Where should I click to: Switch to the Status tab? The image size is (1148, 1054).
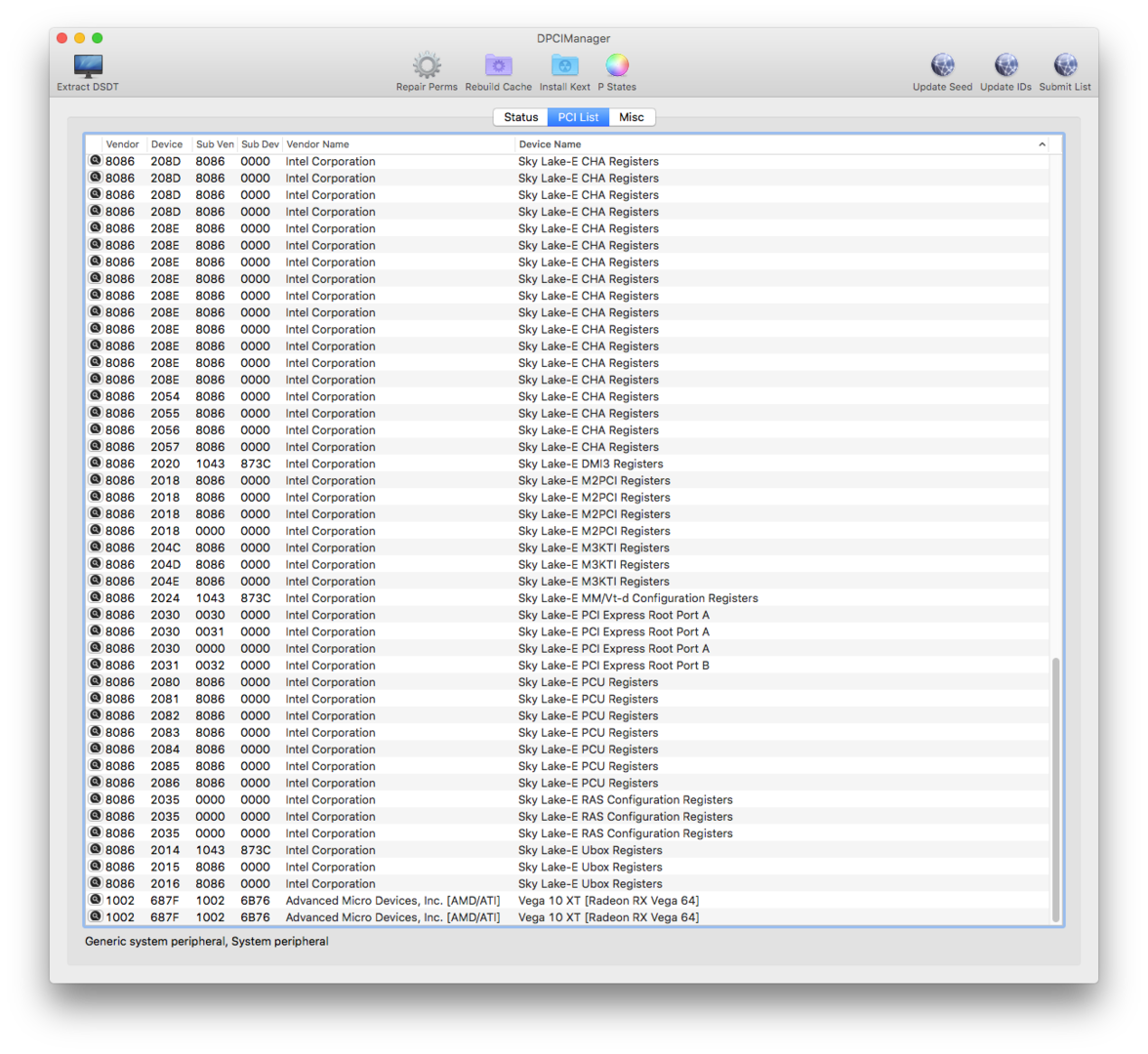point(520,117)
